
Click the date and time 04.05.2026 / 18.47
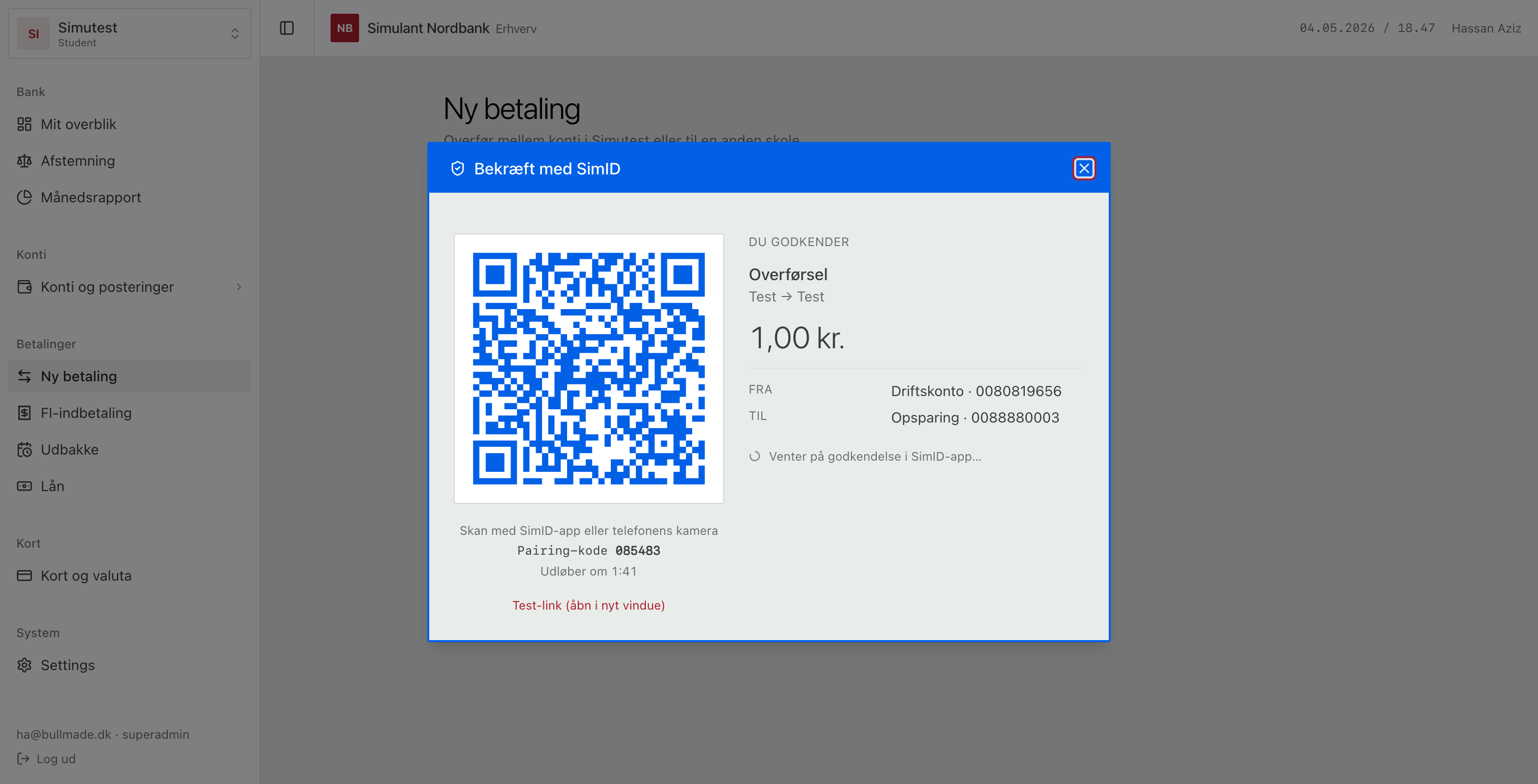[1367, 28]
